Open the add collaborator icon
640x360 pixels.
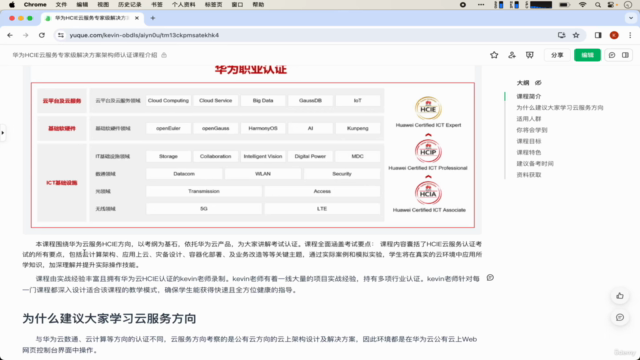512,55
